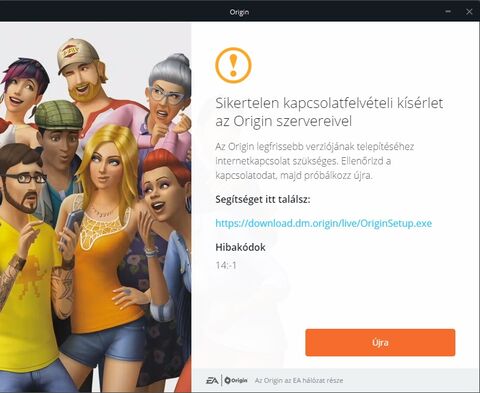480x393 pixels.
Task: Click the Origin title in the title bar
Action: pos(239,12)
